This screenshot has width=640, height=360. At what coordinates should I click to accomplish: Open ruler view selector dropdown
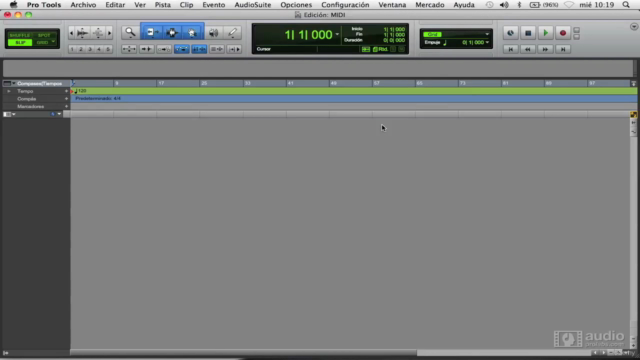[x=9, y=83]
